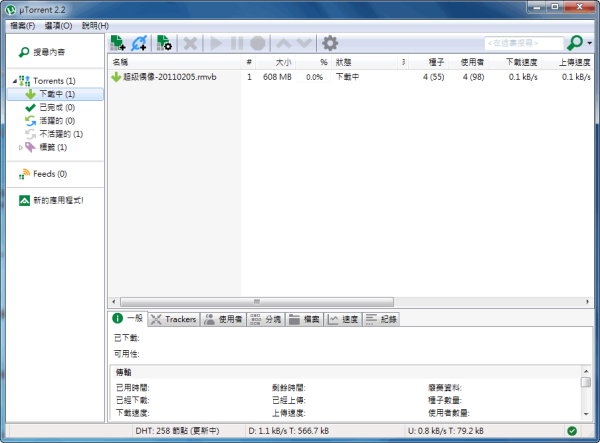Click 4 (98) peers cell
The image size is (600, 443).
pyautogui.click(x=473, y=77)
